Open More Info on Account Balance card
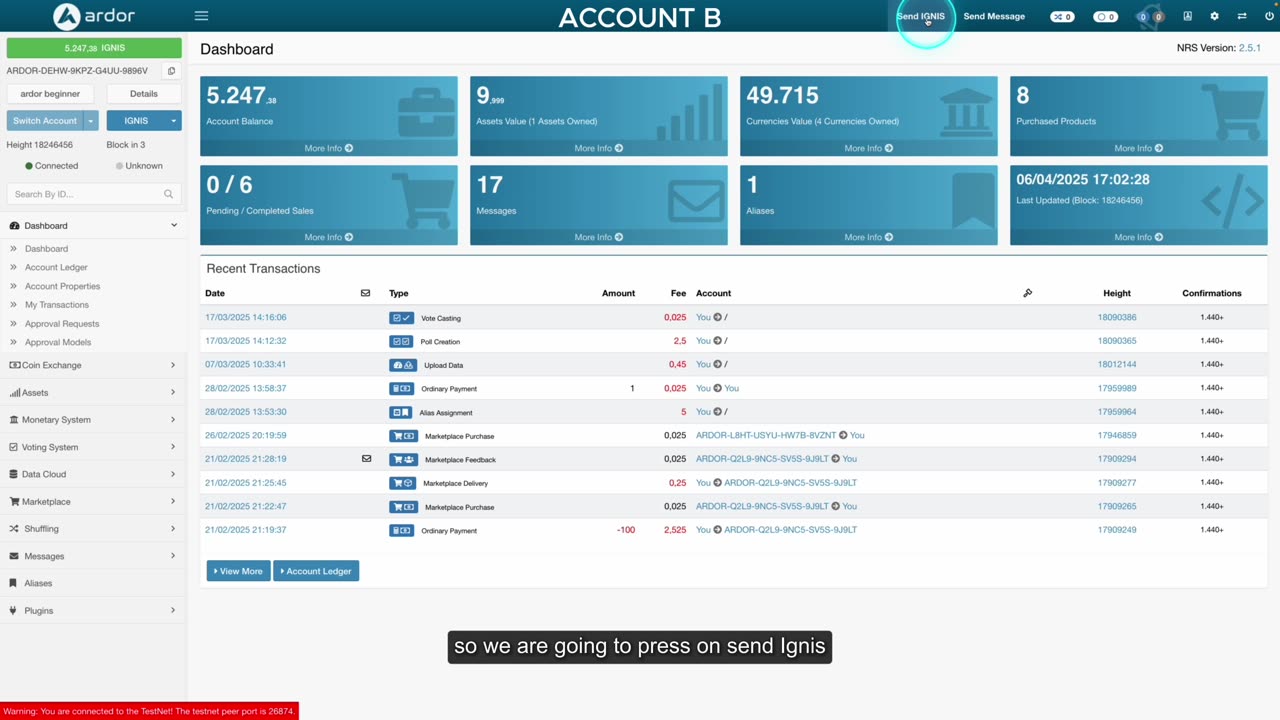 click(329, 148)
